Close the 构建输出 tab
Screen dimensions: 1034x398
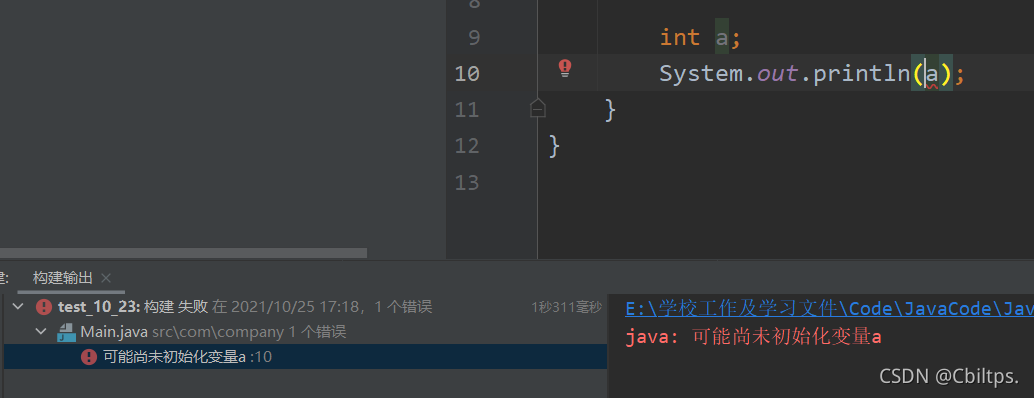coord(106,277)
